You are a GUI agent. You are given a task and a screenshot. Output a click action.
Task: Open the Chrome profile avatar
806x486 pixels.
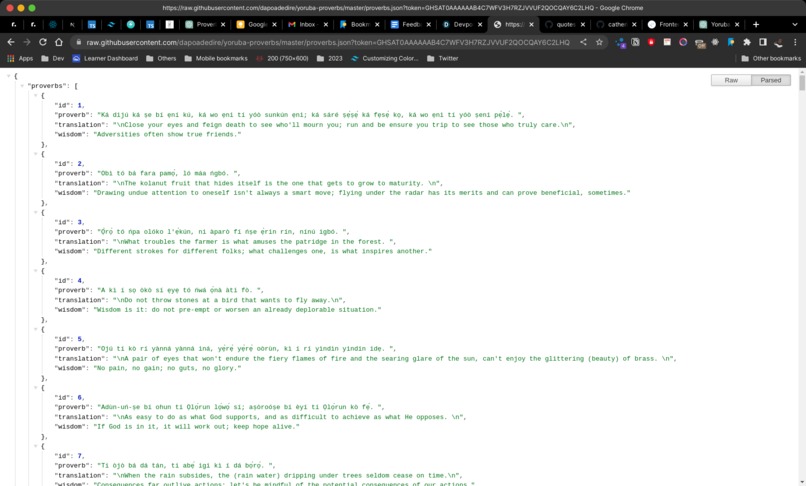779,42
